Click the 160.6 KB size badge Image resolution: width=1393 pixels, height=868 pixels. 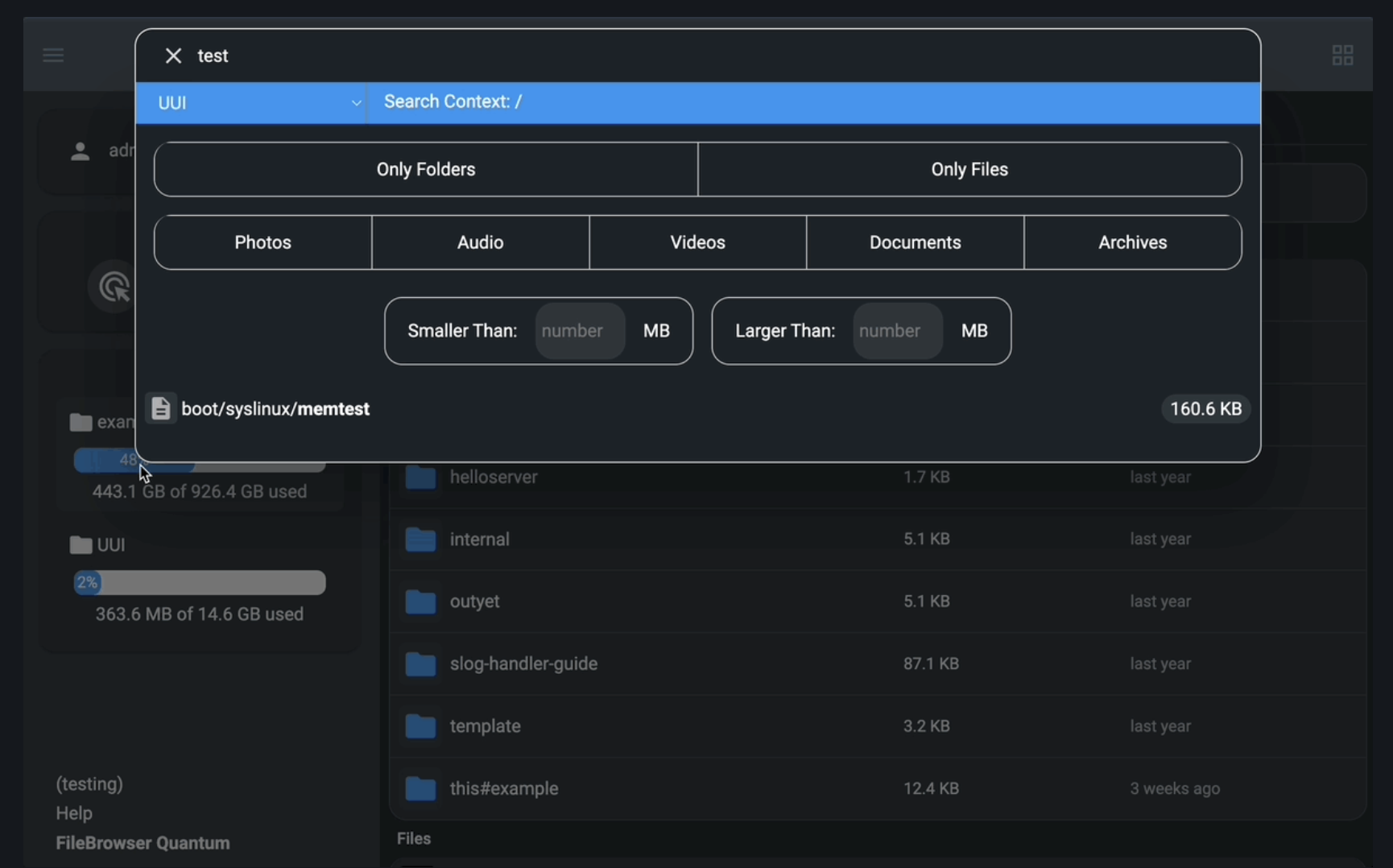[1205, 409]
